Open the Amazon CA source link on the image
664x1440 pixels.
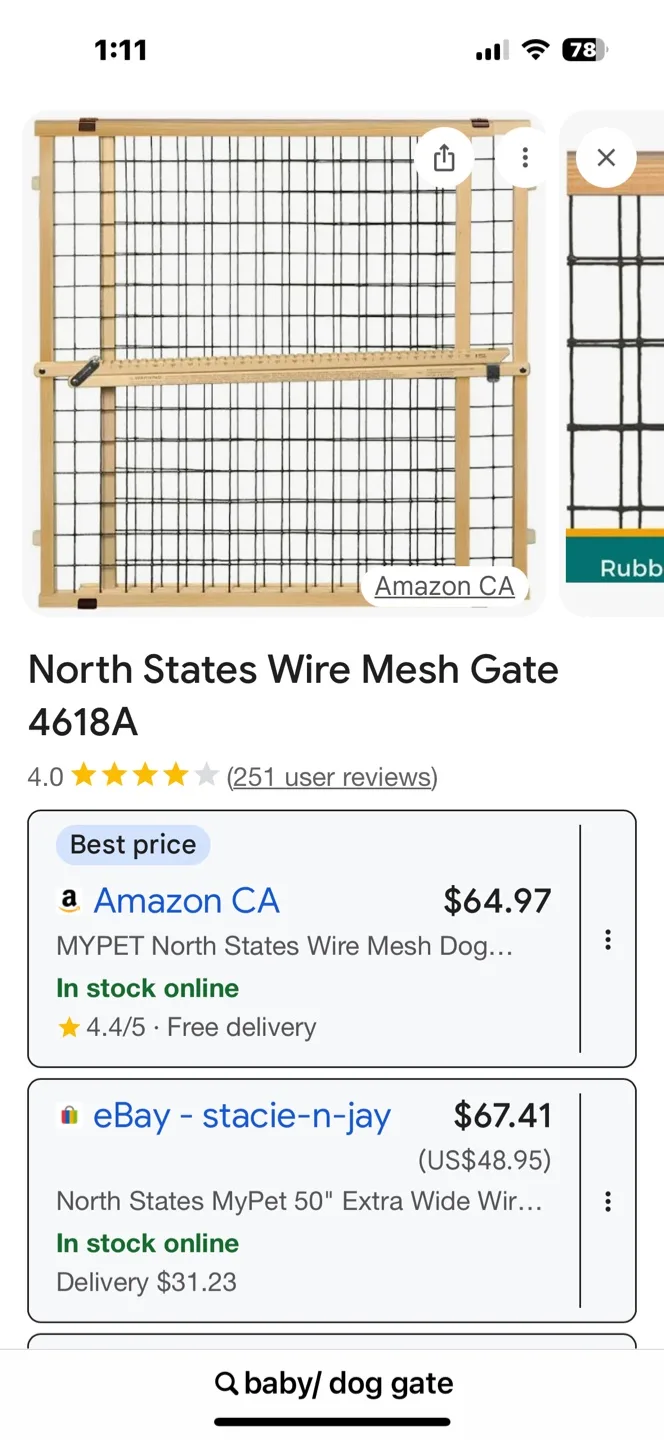pos(445,586)
